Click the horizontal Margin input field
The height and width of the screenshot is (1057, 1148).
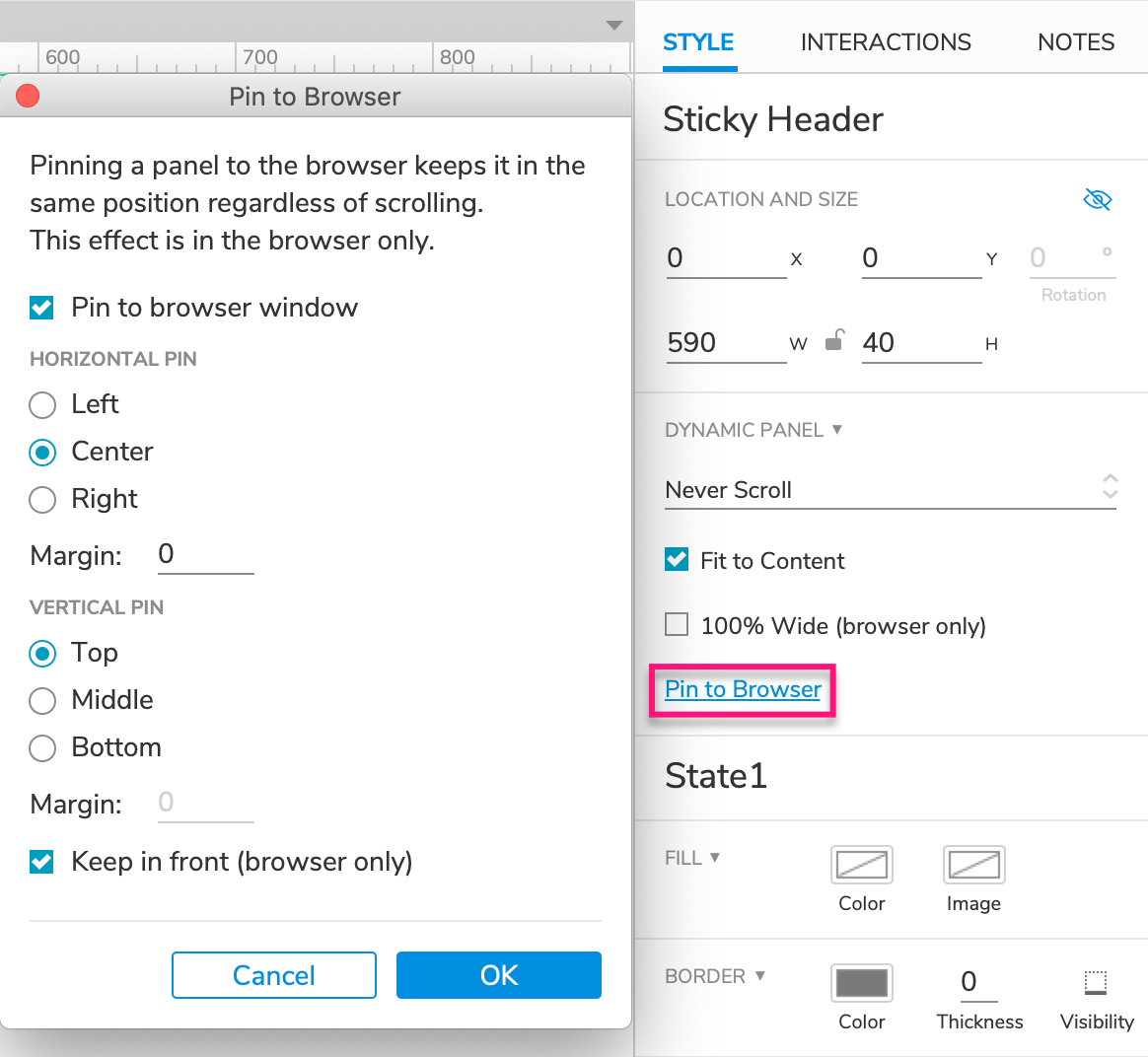(x=205, y=555)
